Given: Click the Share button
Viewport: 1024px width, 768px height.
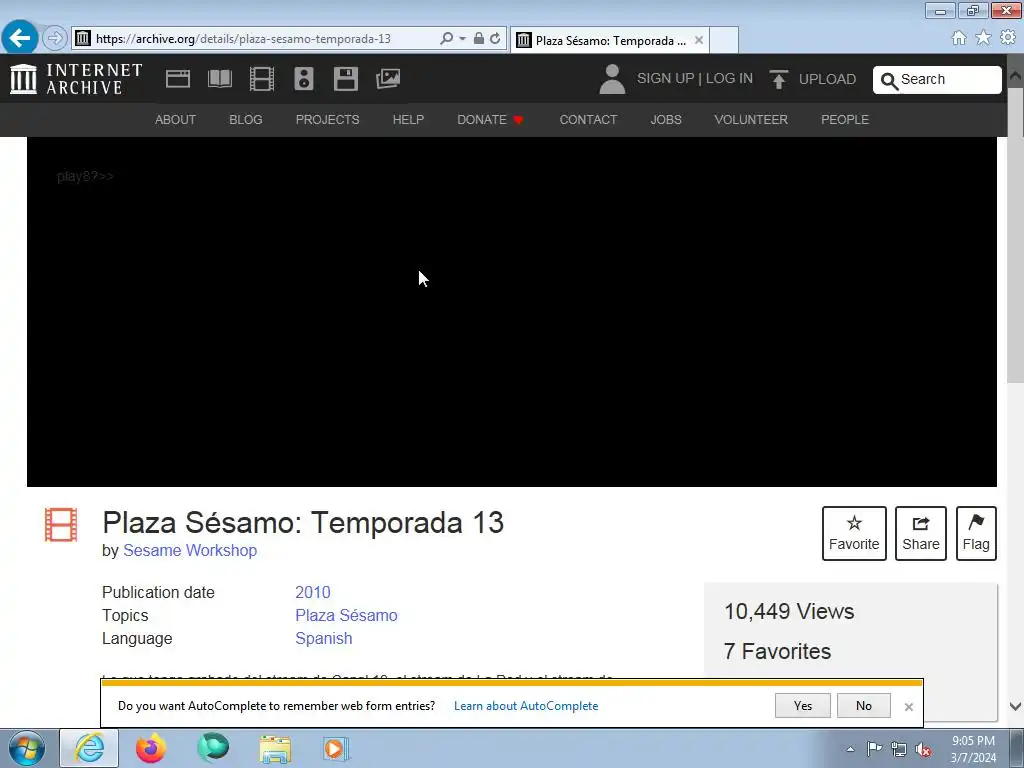Looking at the screenshot, I should pyautogui.click(x=920, y=533).
